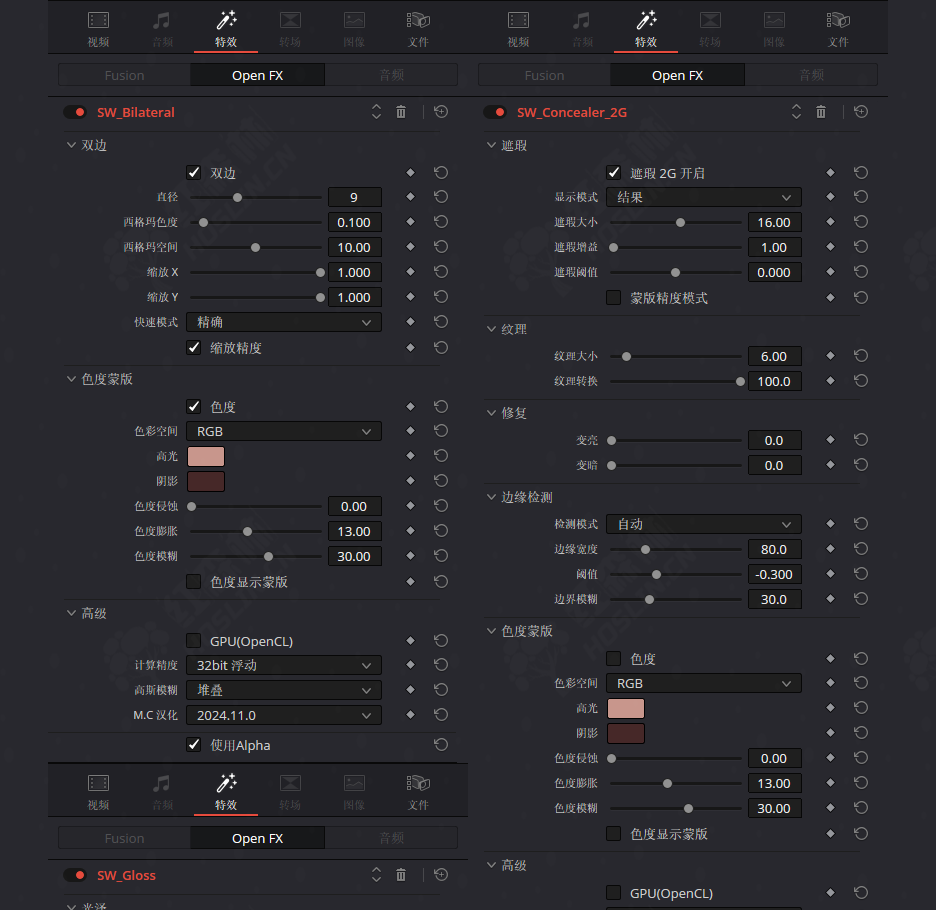Screen dimensions: 936x910
Task: Open Fusion tab in bottom-left panel
Action: [124, 838]
